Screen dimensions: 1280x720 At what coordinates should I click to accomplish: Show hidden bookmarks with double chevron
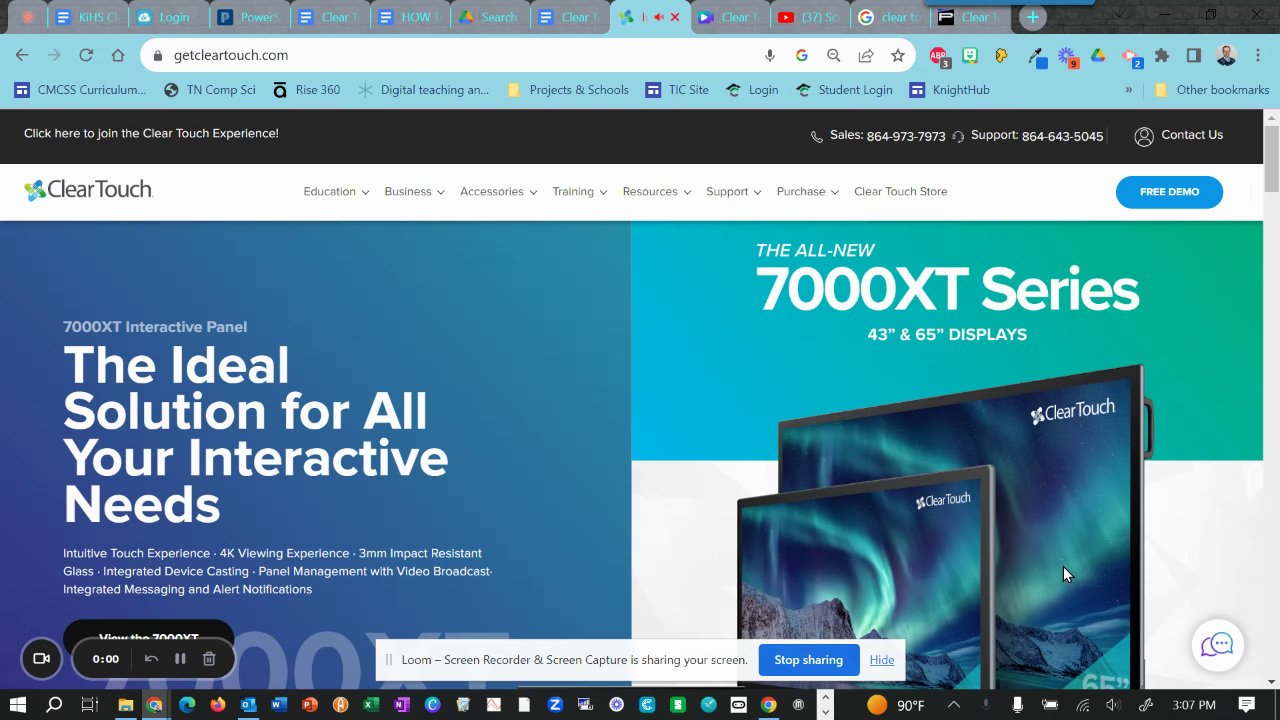tap(1129, 90)
